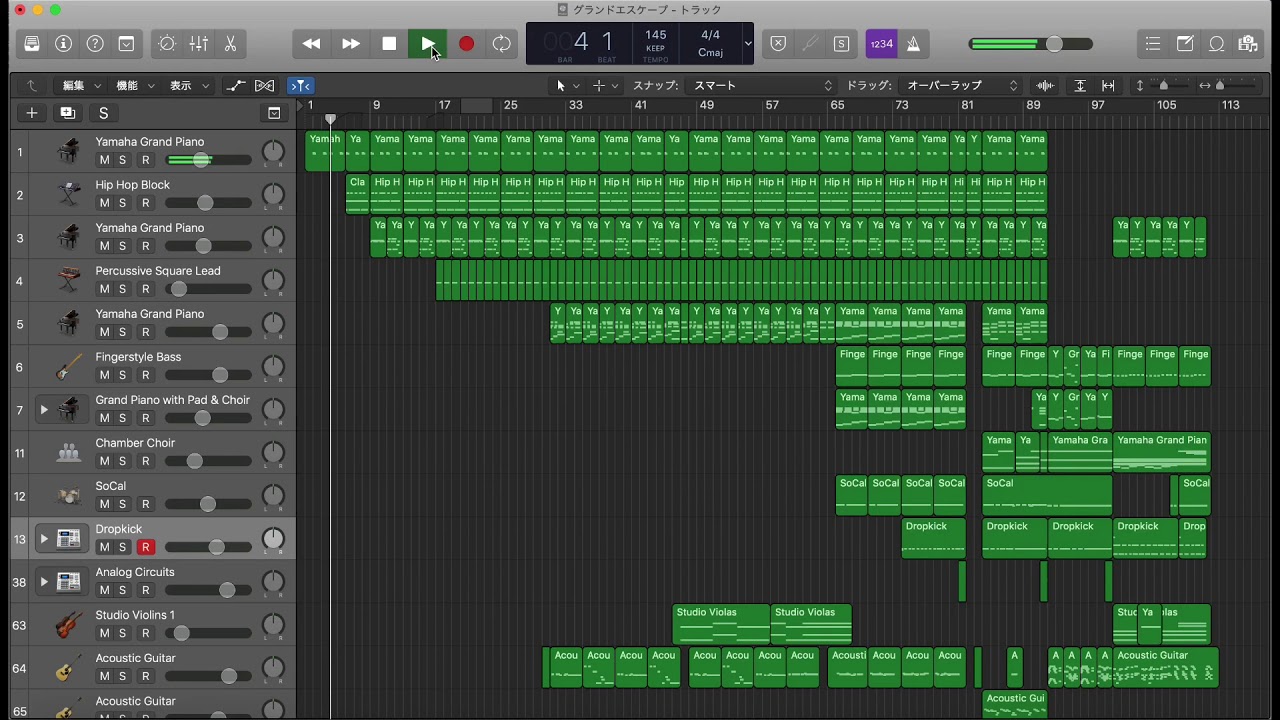Open the 編集 menu
The width and height of the screenshot is (1280, 720).
point(74,86)
